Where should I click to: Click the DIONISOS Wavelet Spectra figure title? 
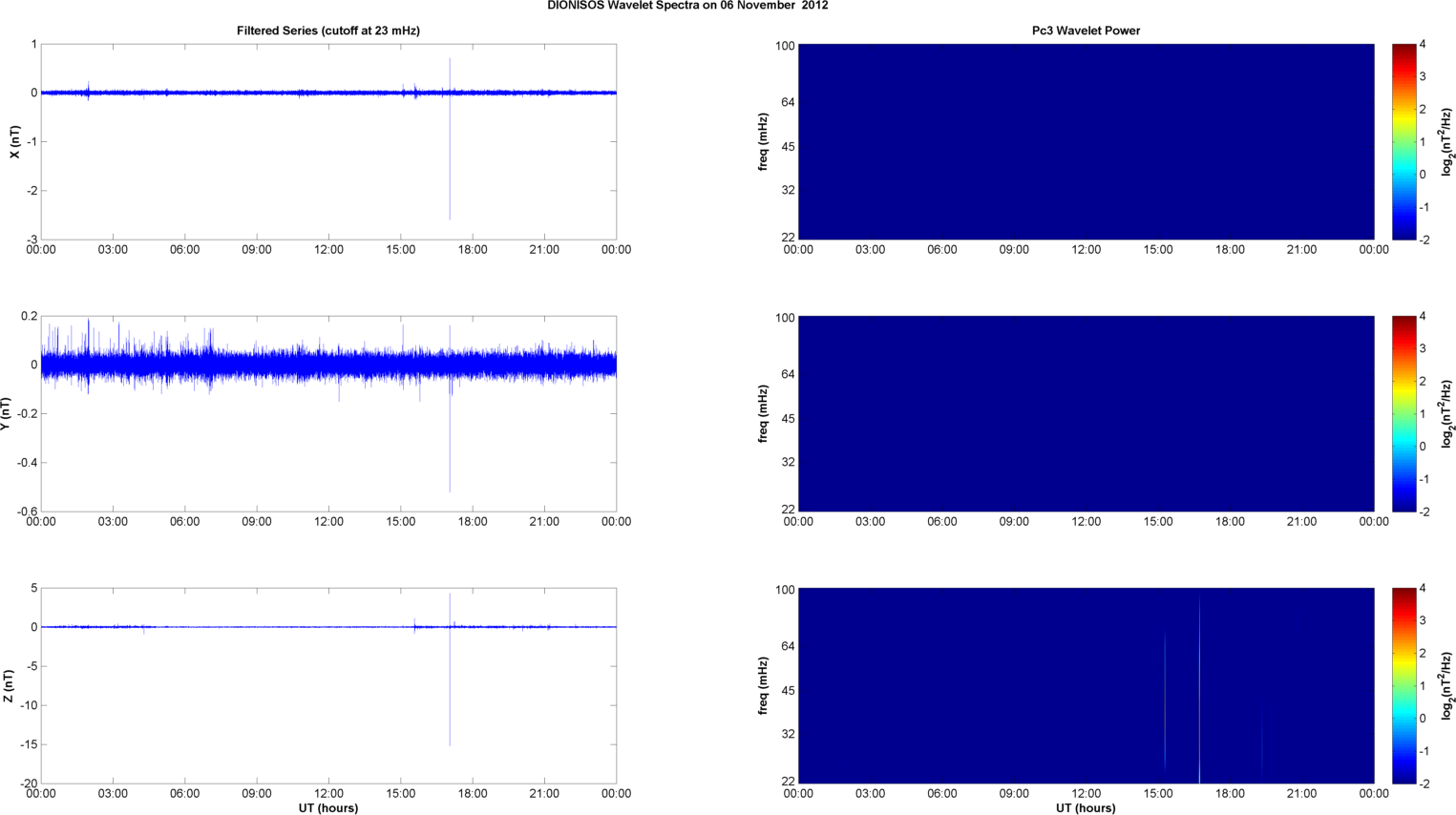687,6
